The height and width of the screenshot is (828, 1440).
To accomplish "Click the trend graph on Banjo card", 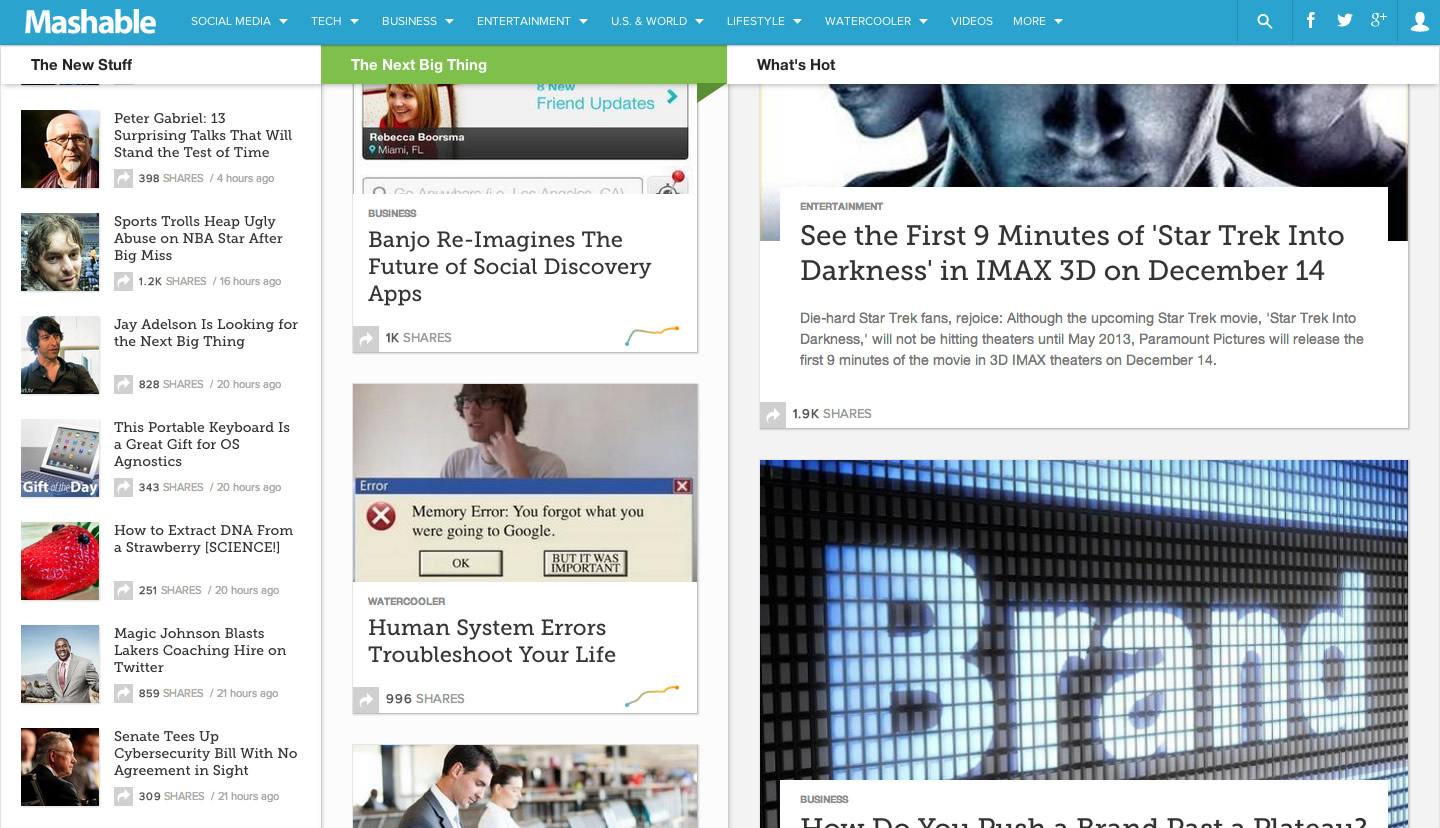I will coord(652,336).
